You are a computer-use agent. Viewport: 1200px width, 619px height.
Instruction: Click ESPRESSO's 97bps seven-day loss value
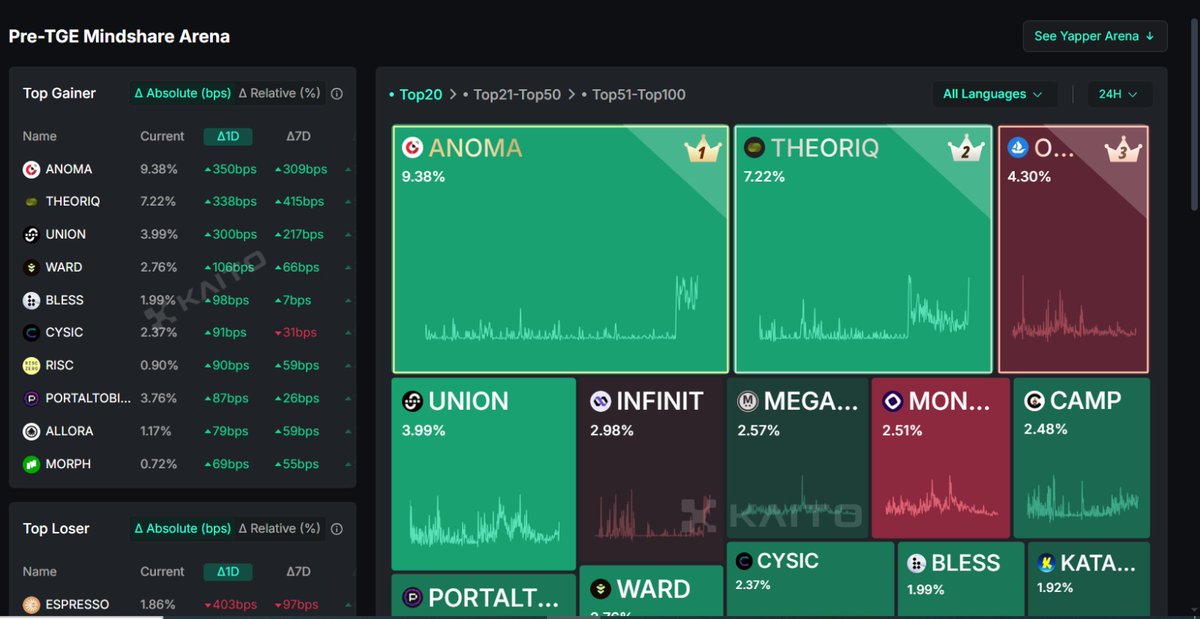click(x=295, y=605)
